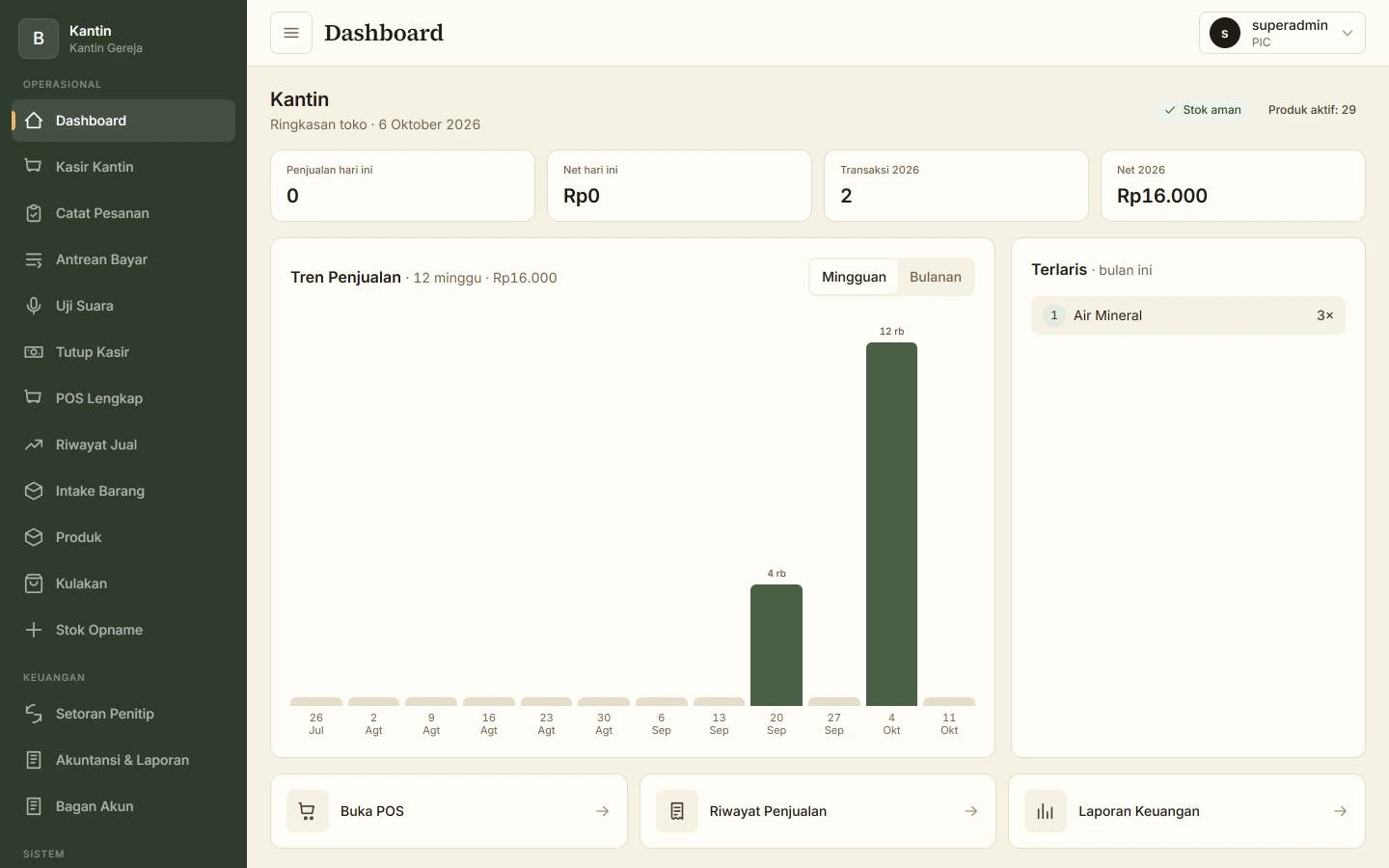This screenshot has height=868, width=1389.
Task: Expand the superadmin account dropdown chevron
Action: (1348, 33)
